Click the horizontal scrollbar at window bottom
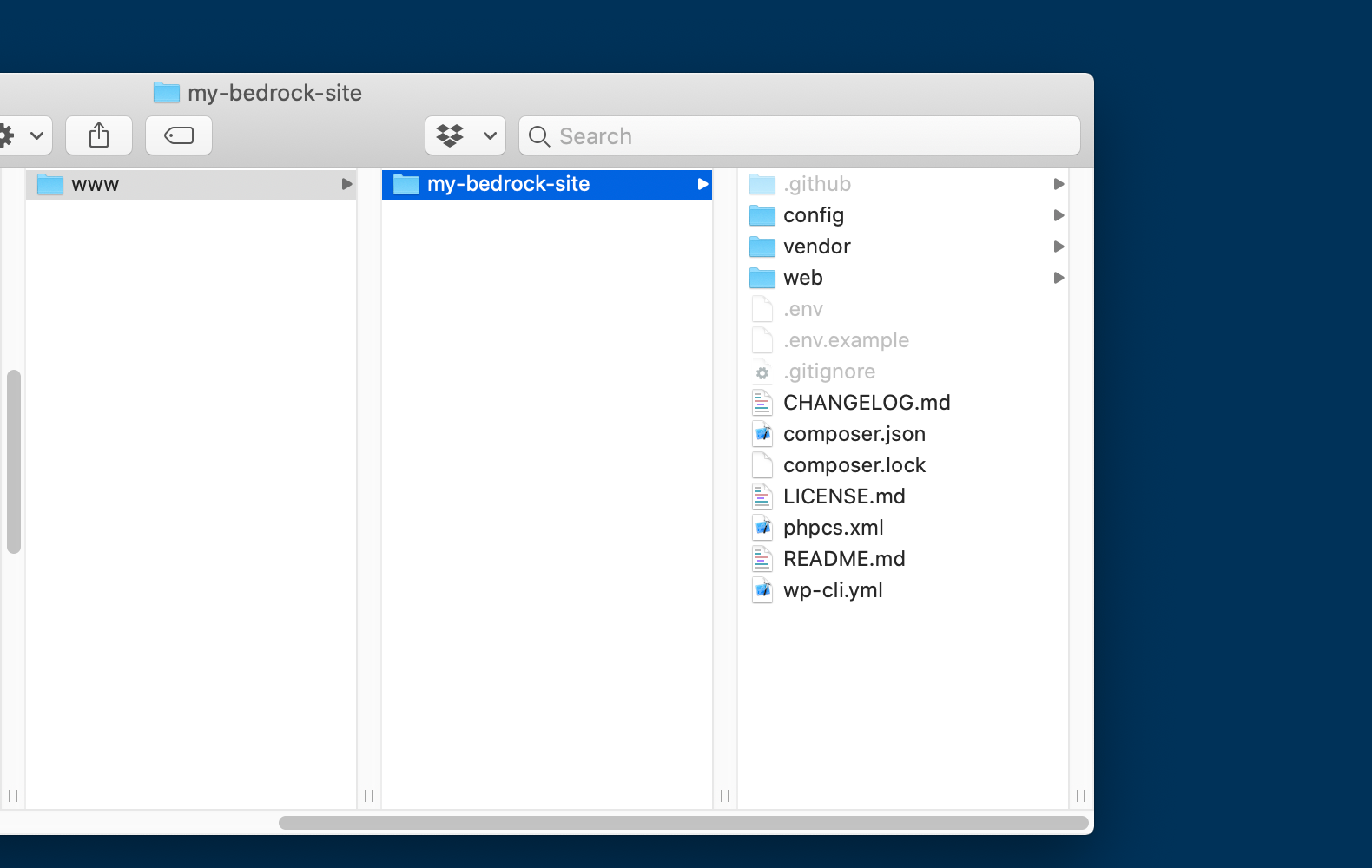 (x=683, y=823)
